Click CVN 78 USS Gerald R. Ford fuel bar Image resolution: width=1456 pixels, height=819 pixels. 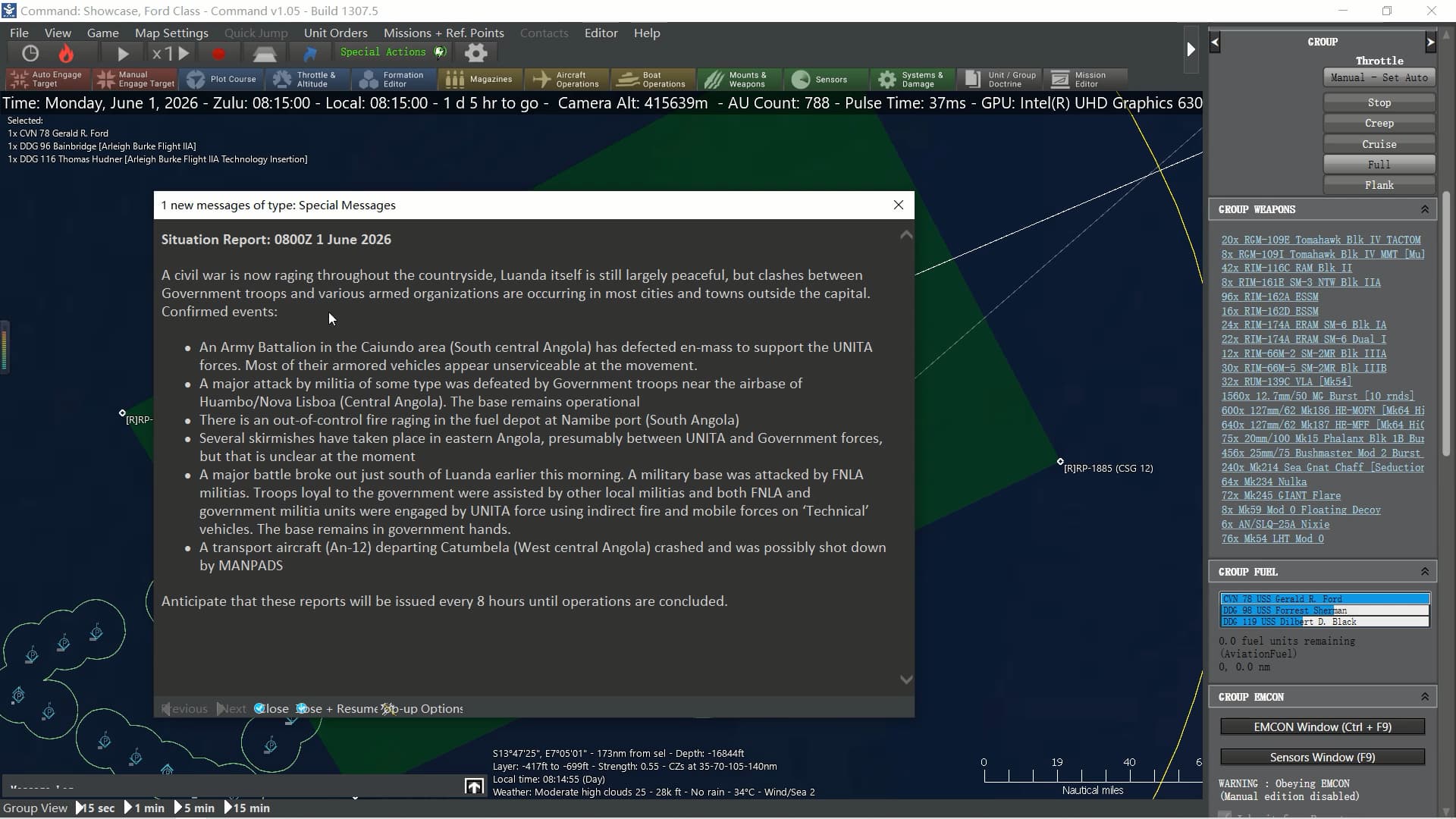click(x=1324, y=599)
